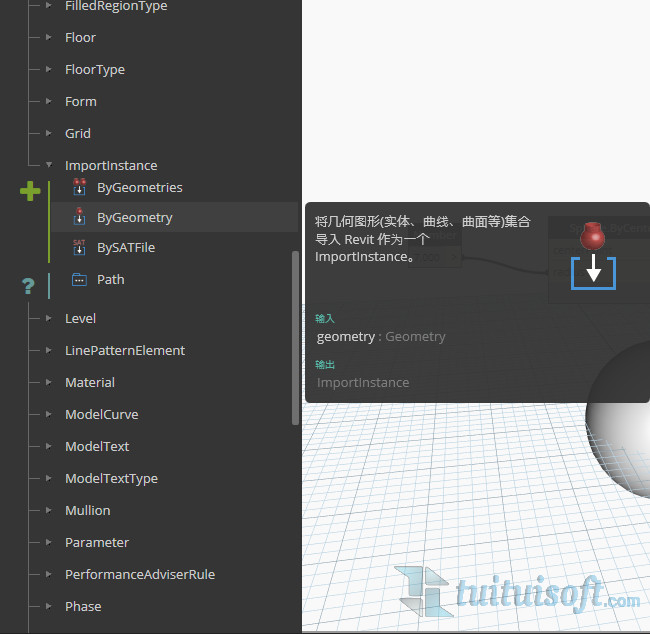Open the Parameter category
Viewport: 650px width, 634px height.
pos(97,542)
